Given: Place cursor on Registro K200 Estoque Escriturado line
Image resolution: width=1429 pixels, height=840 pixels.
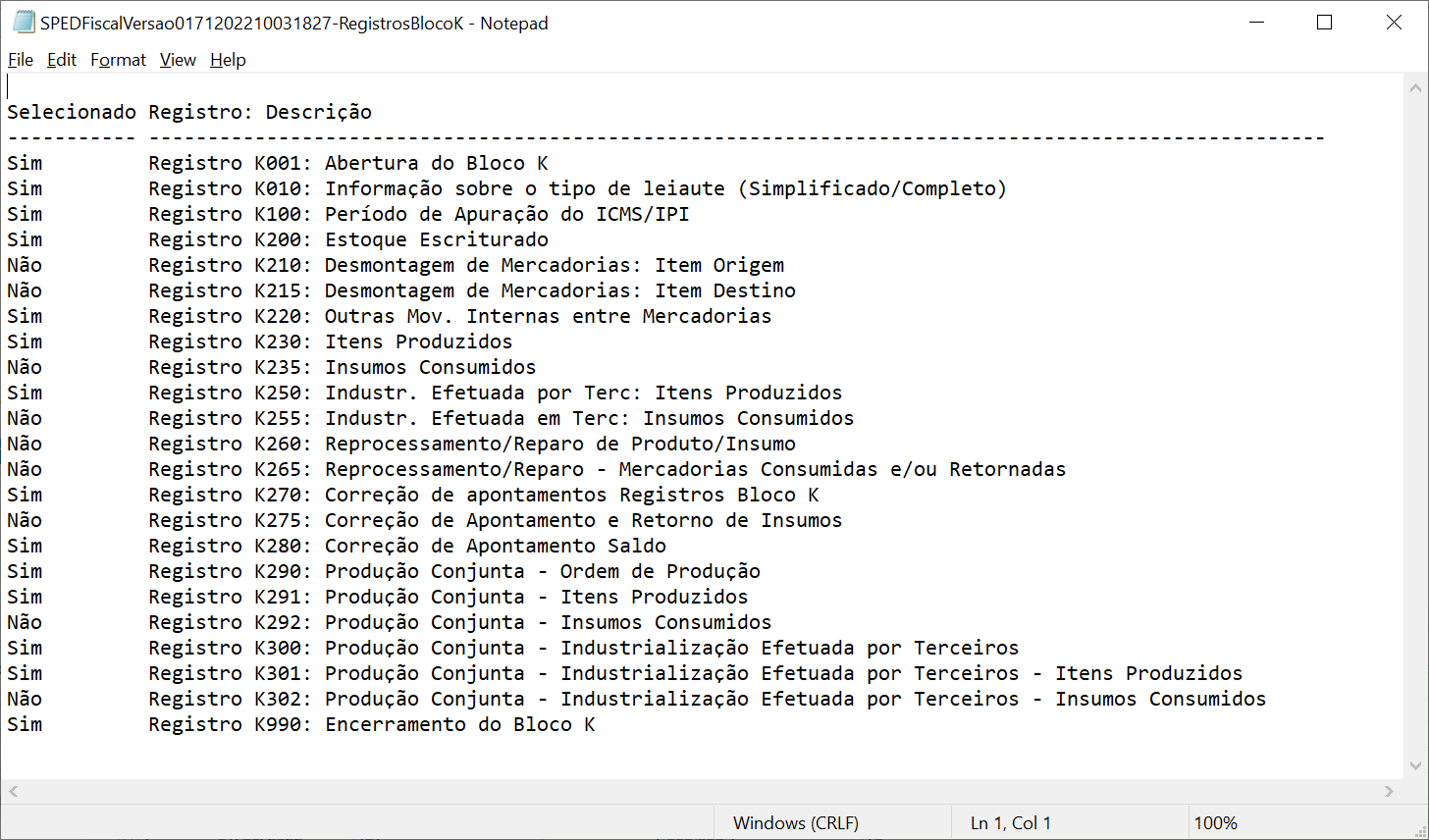Looking at the screenshot, I should [348, 239].
